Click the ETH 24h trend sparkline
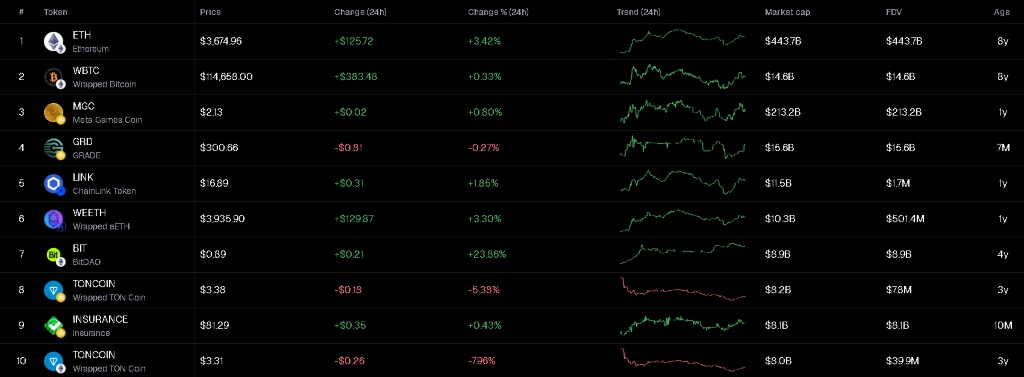This screenshot has height=377, width=1024. click(682, 41)
